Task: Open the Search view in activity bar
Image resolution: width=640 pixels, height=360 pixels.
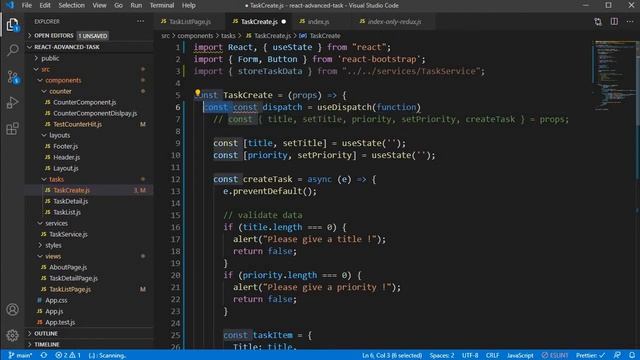Action: [13, 50]
